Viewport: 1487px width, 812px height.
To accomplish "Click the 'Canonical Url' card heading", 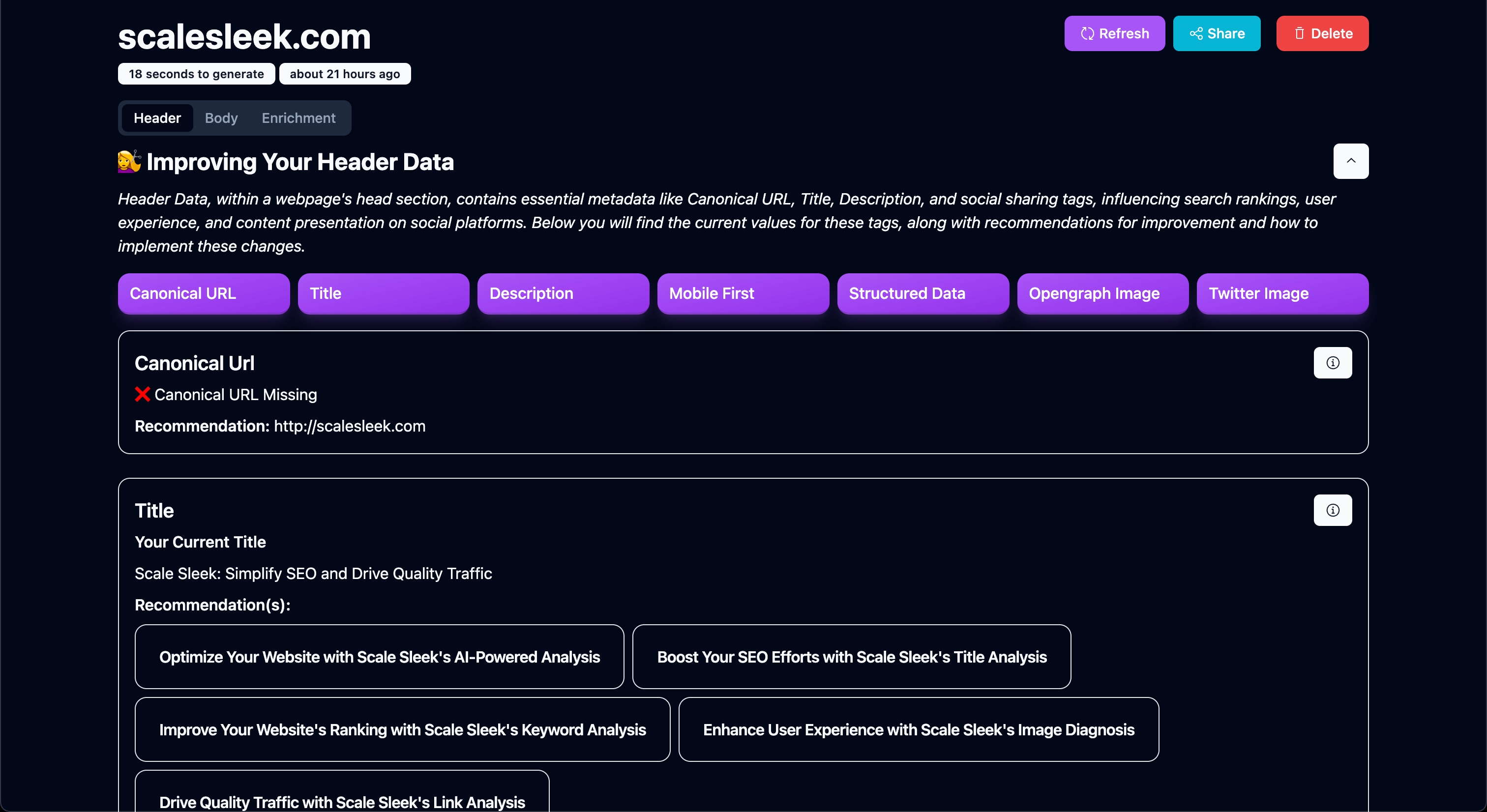I will pos(194,364).
